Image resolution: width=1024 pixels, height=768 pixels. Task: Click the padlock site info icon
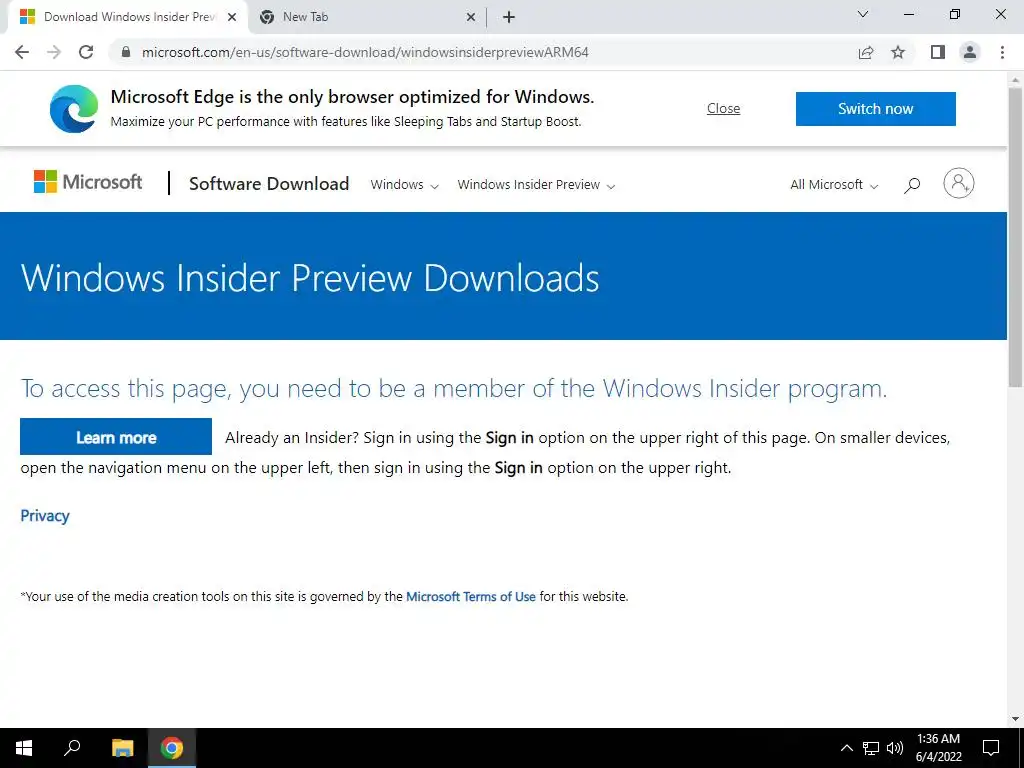tap(126, 52)
